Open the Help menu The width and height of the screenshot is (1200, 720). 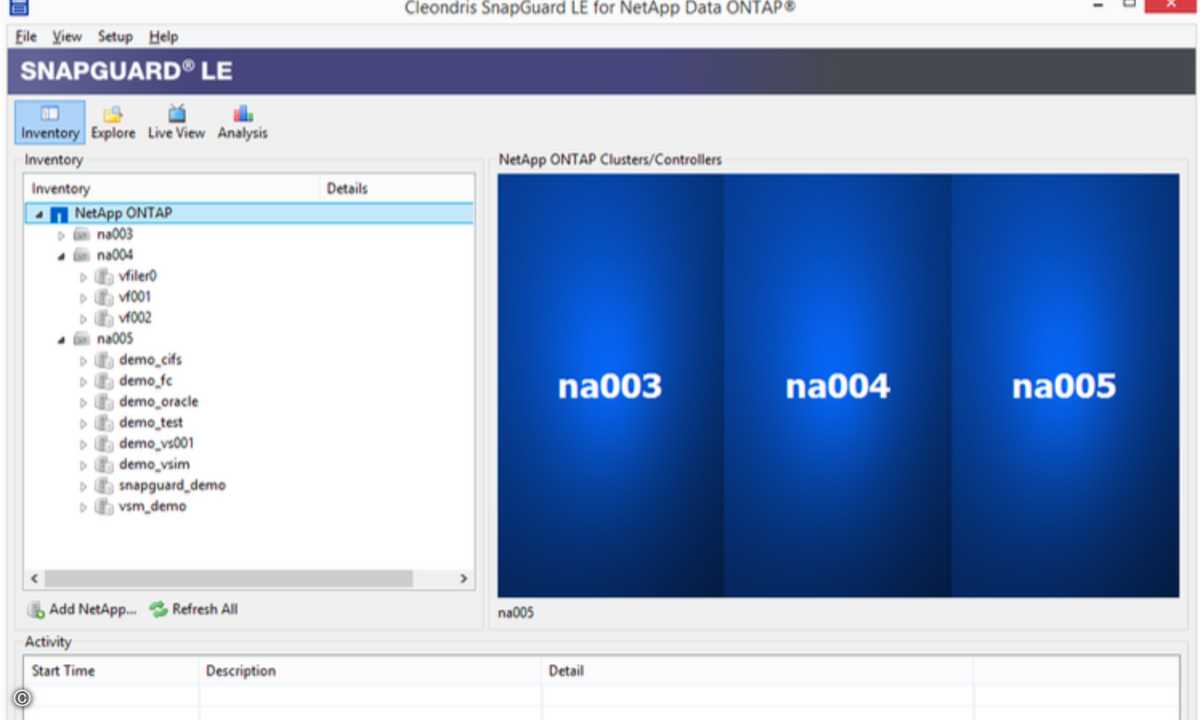click(163, 36)
